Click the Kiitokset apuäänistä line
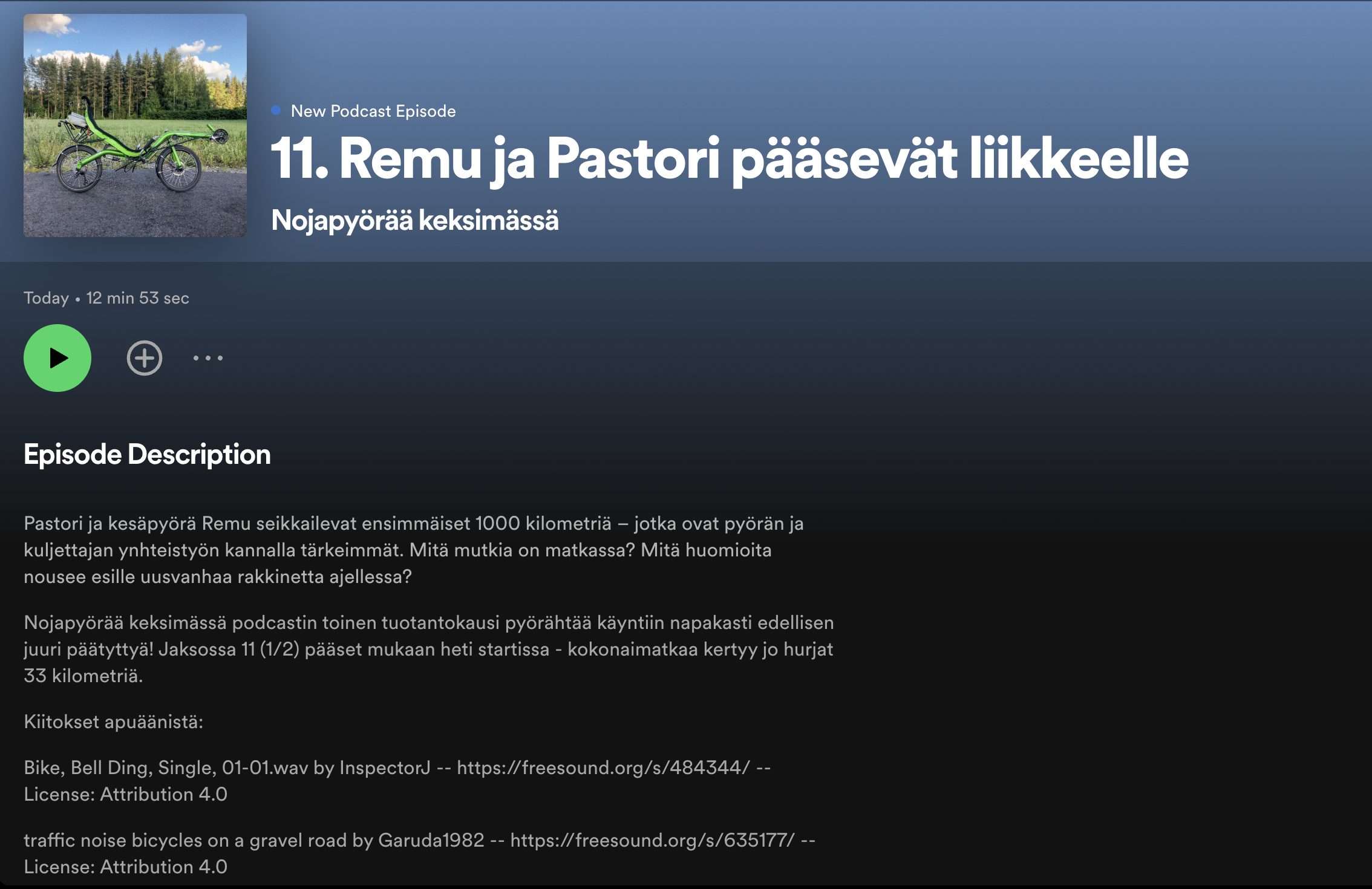Screen dimensions: 1372x889 [113, 721]
